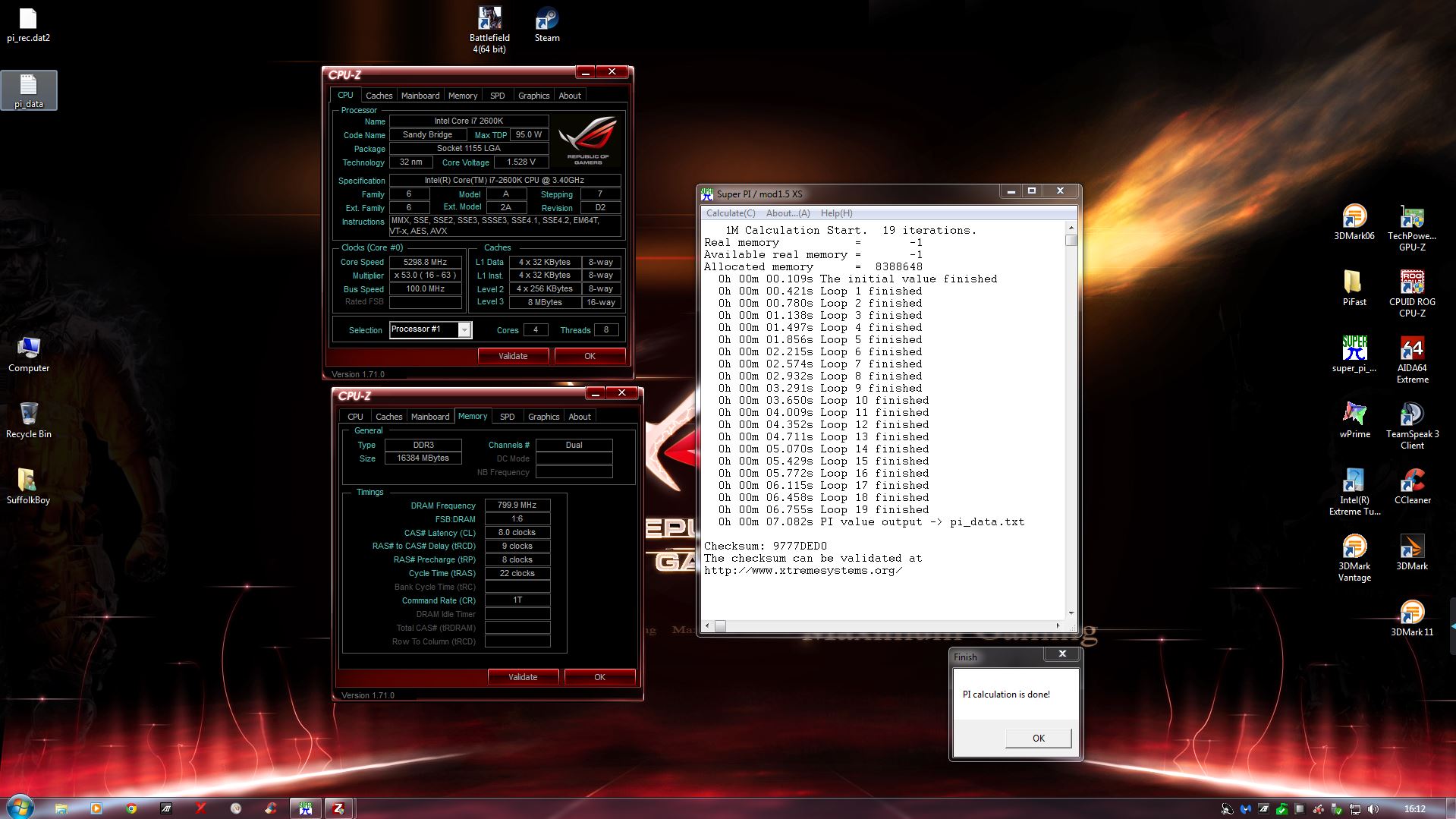Open the Calculate(C) menu in Super PI
Viewport: 1456px width, 819px height.
(x=730, y=213)
